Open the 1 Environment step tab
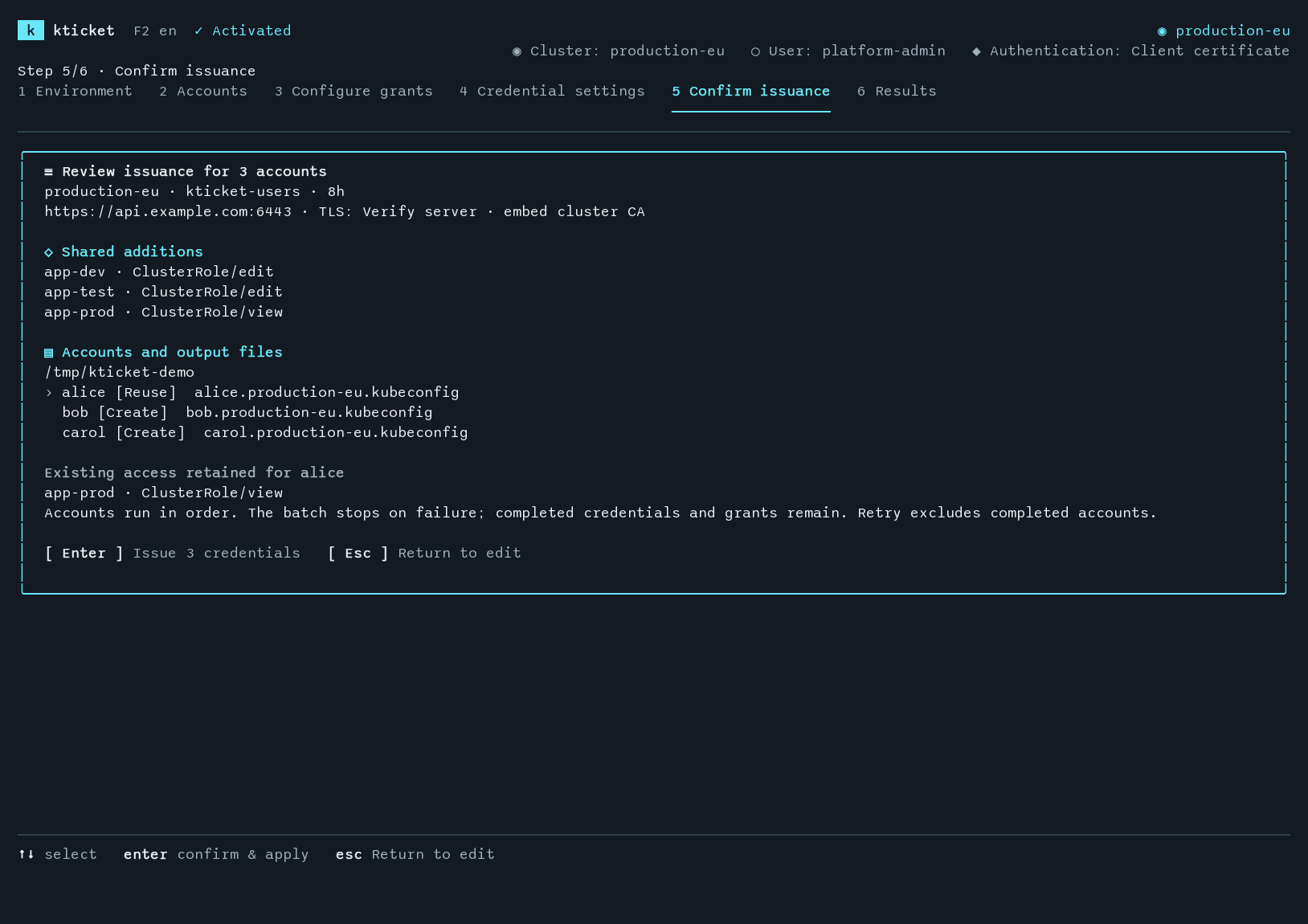 (x=75, y=91)
